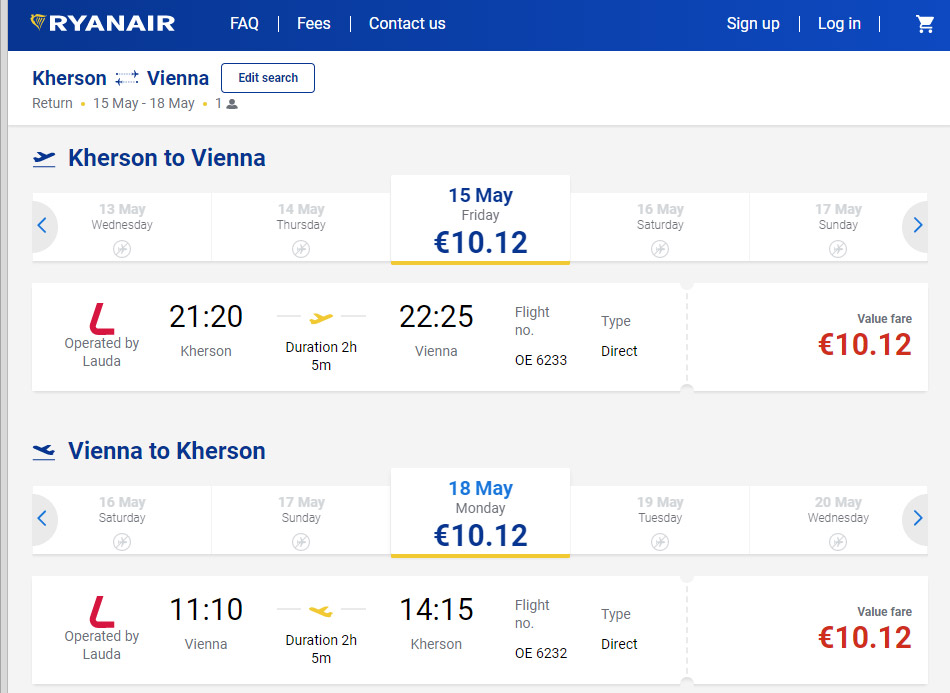Click the Lauda logo on flight OE 6232
This screenshot has height=693, width=950.
coord(102,612)
